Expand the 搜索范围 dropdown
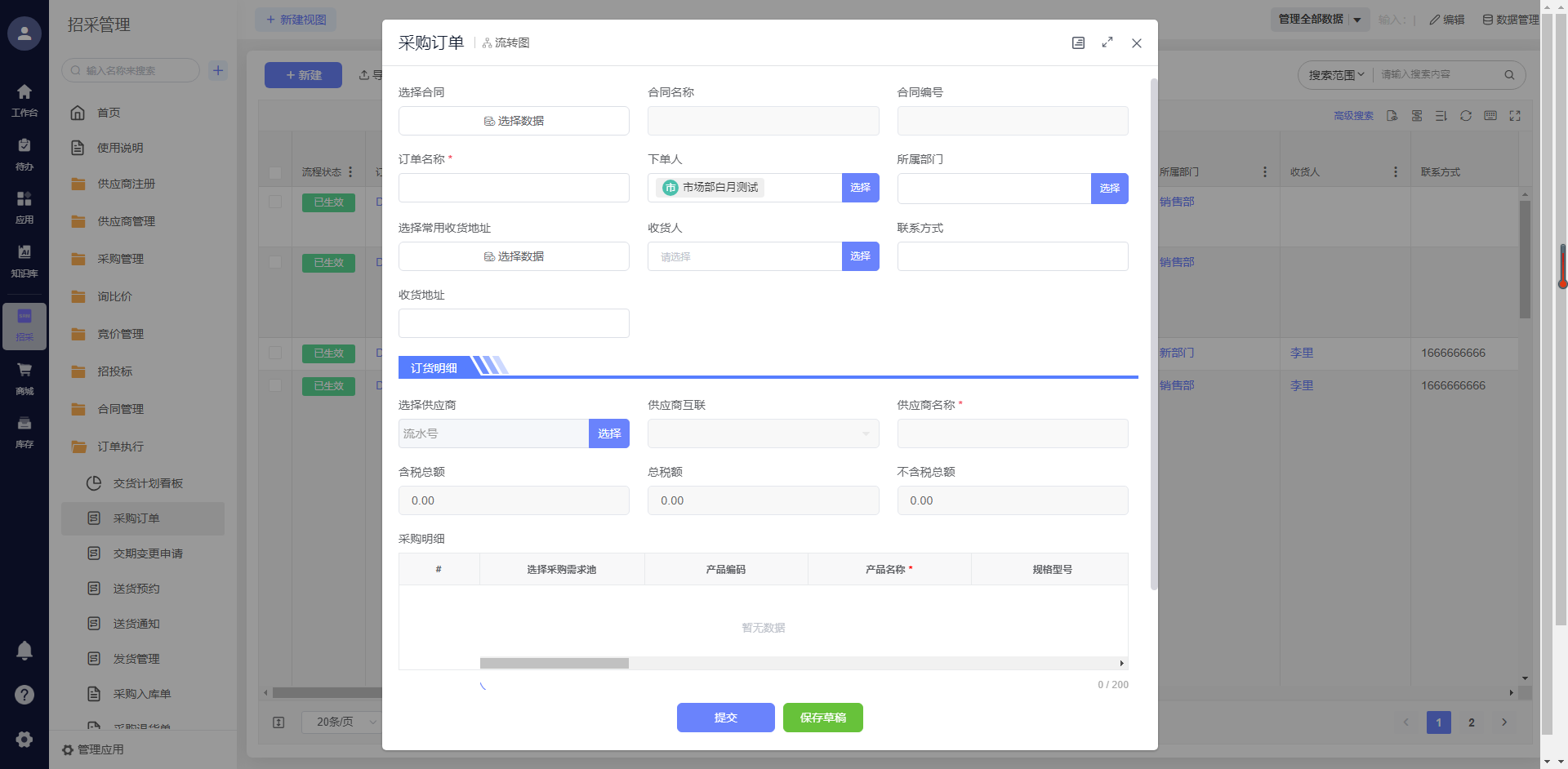 tap(1336, 75)
